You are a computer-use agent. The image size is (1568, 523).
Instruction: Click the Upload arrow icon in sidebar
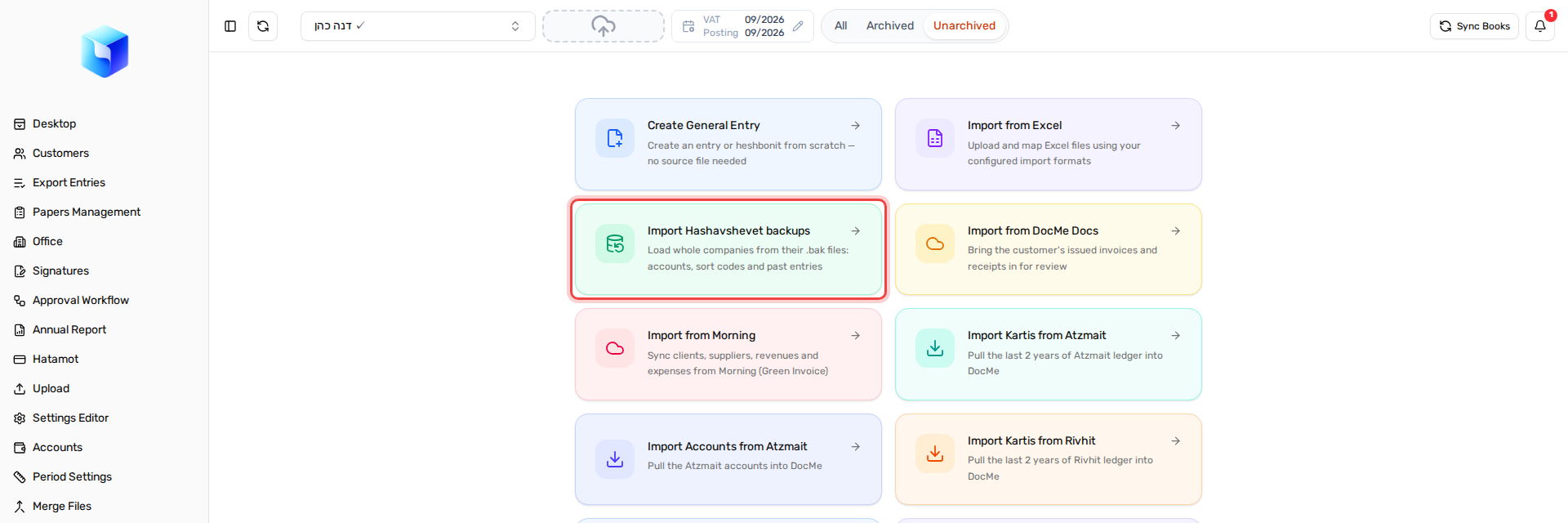click(x=20, y=389)
